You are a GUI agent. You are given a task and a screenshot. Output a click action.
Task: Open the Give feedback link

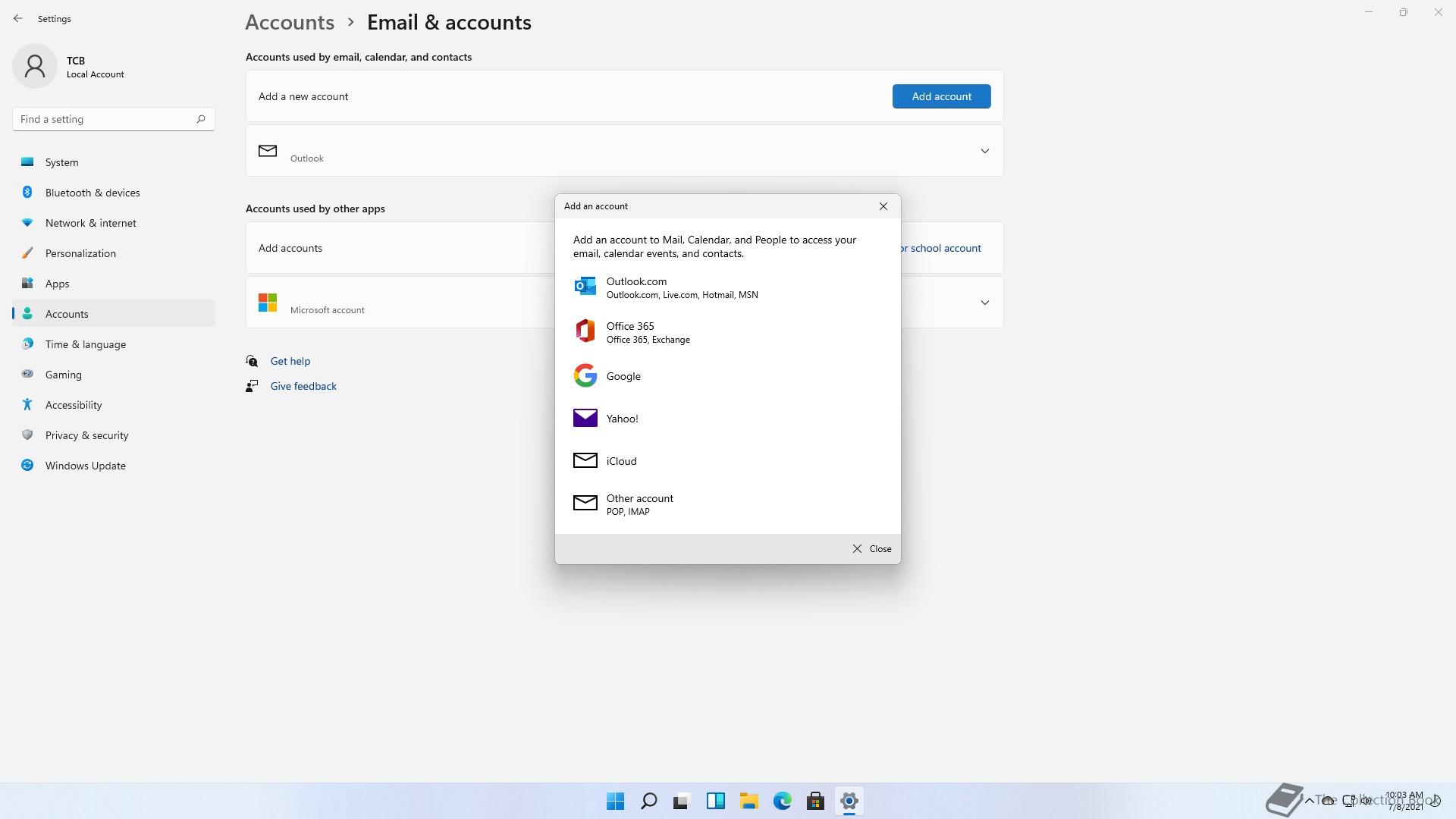303,386
